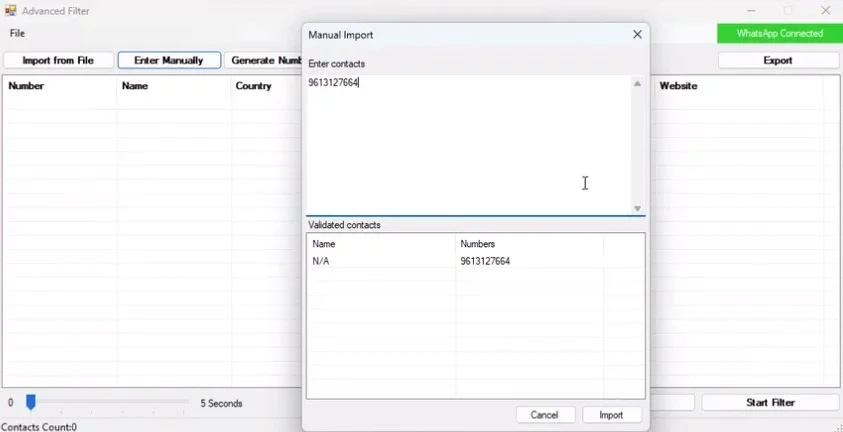Click inside the Enter contacts text area
The height and width of the screenshot is (432, 843).
tap(468, 144)
